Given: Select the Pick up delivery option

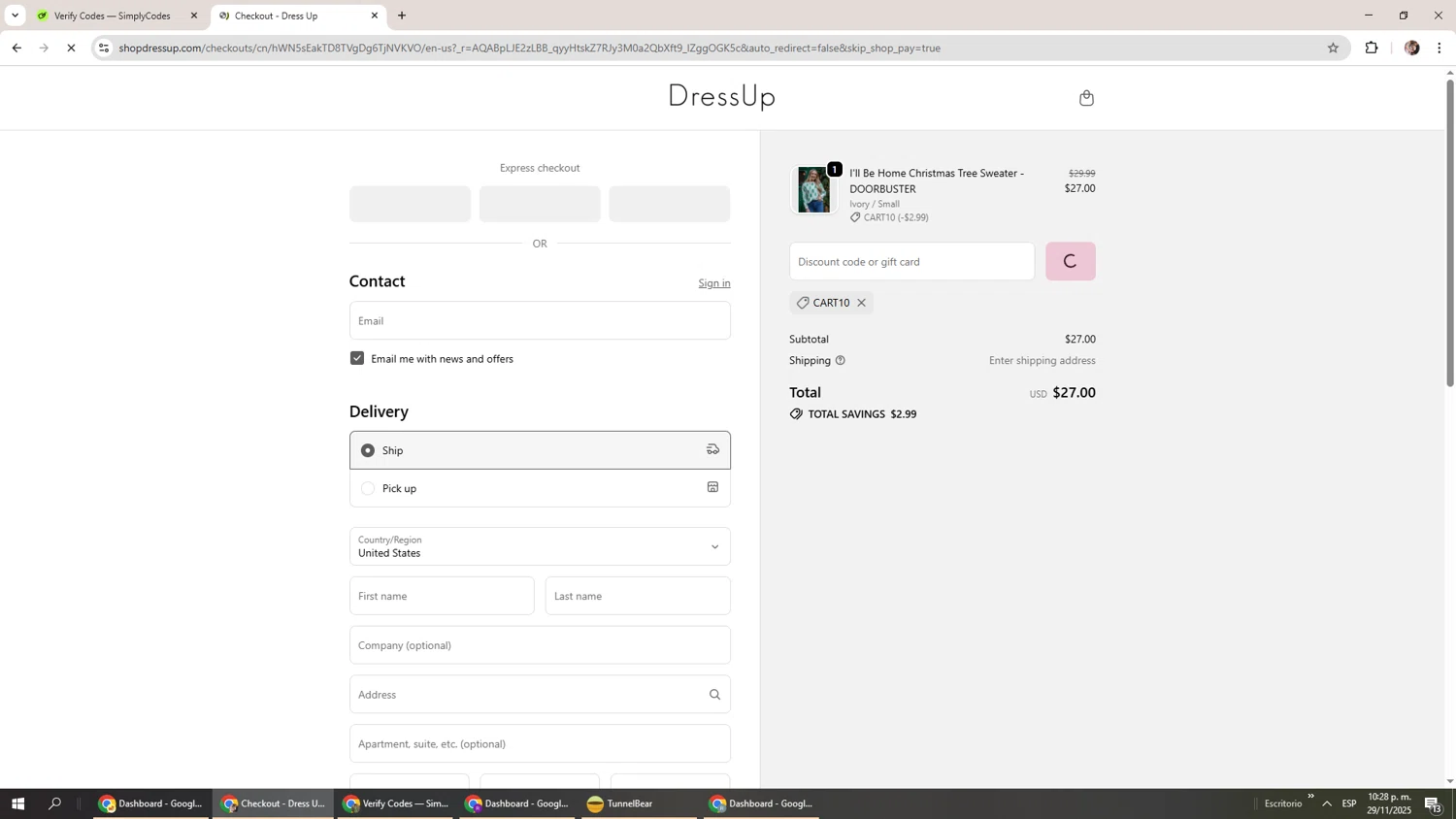Looking at the screenshot, I should point(540,488).
